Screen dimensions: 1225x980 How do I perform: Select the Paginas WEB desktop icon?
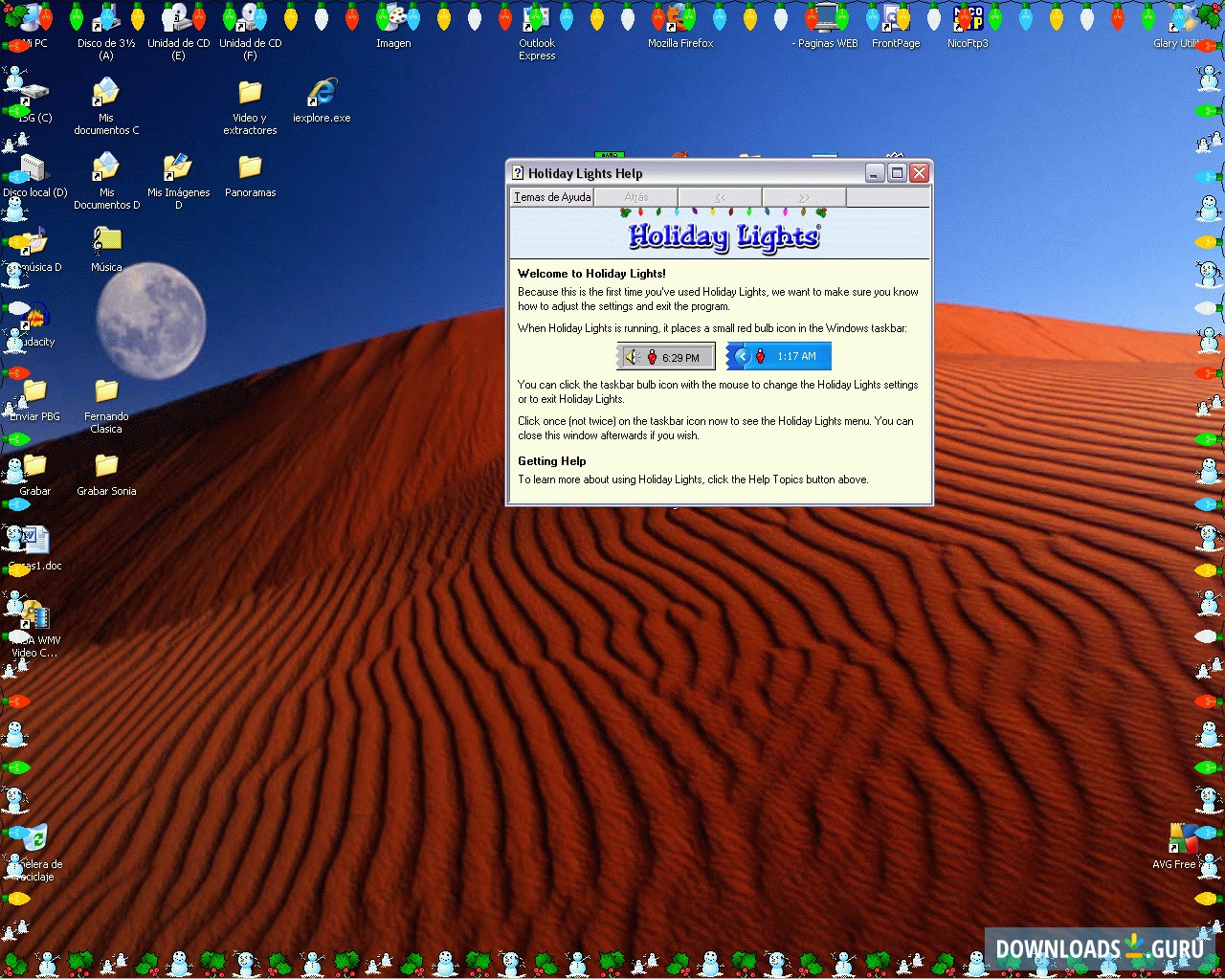click(x=824, y=19)
